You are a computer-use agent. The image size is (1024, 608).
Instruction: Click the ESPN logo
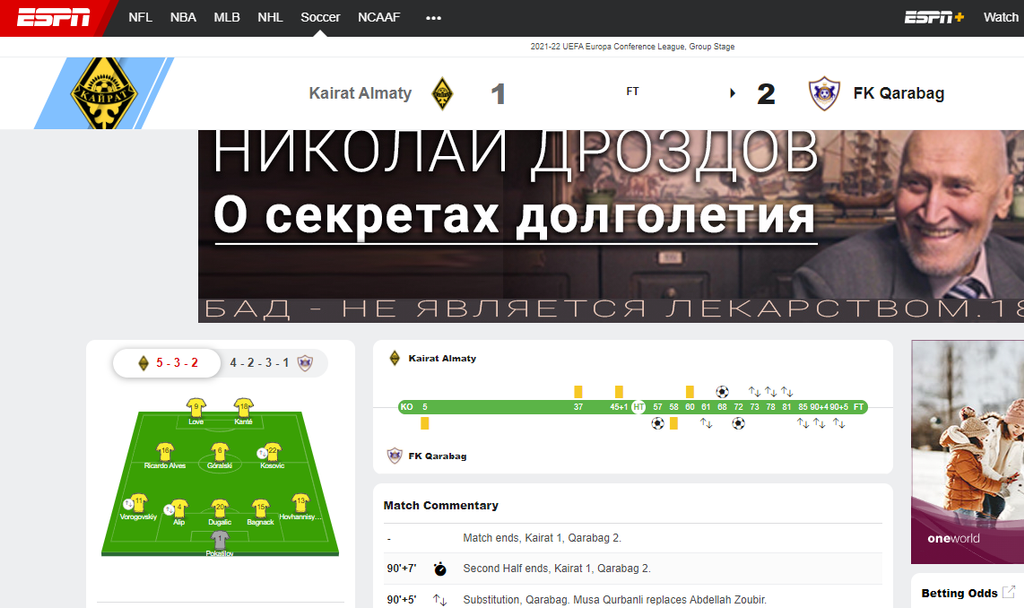click(x=54, y=18)
